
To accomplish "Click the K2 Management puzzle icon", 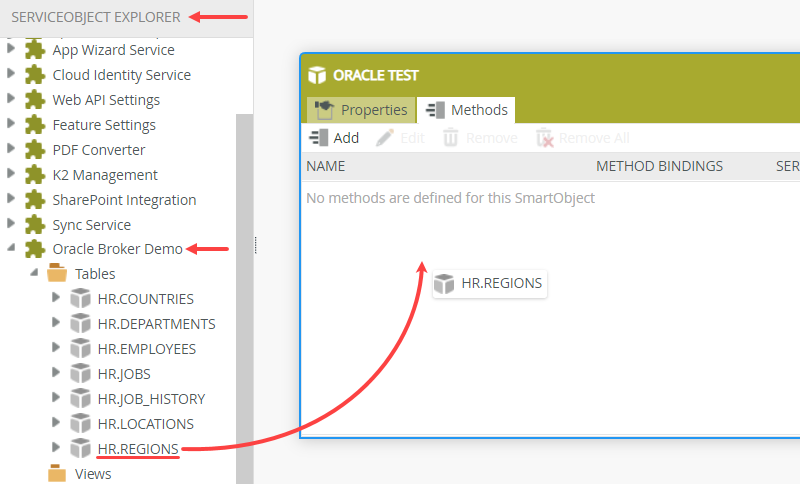I will [x=35, y=175].
